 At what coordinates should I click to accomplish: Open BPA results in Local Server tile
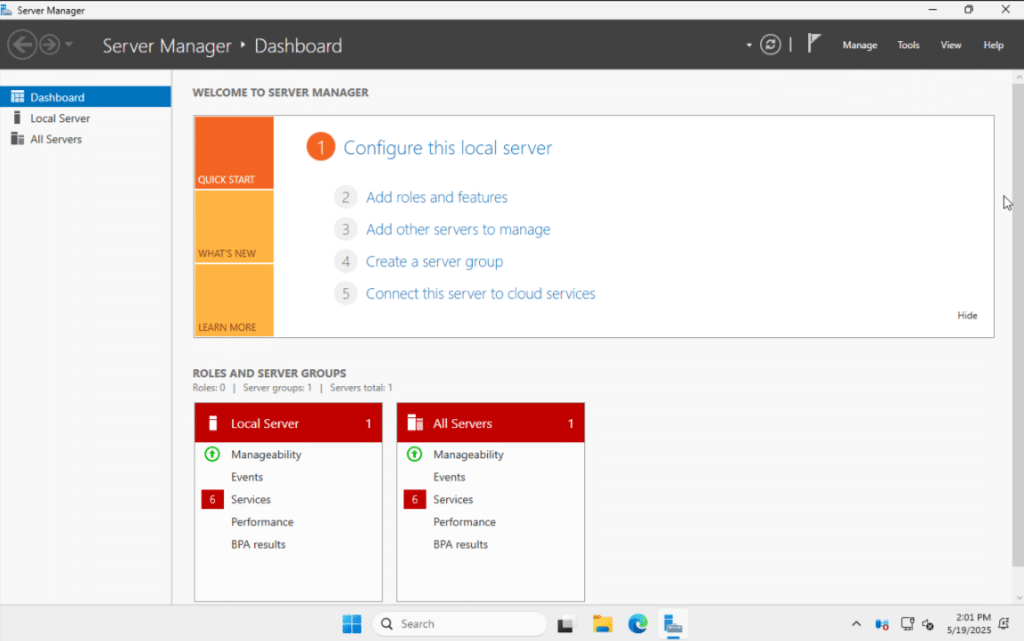(258, 544)
